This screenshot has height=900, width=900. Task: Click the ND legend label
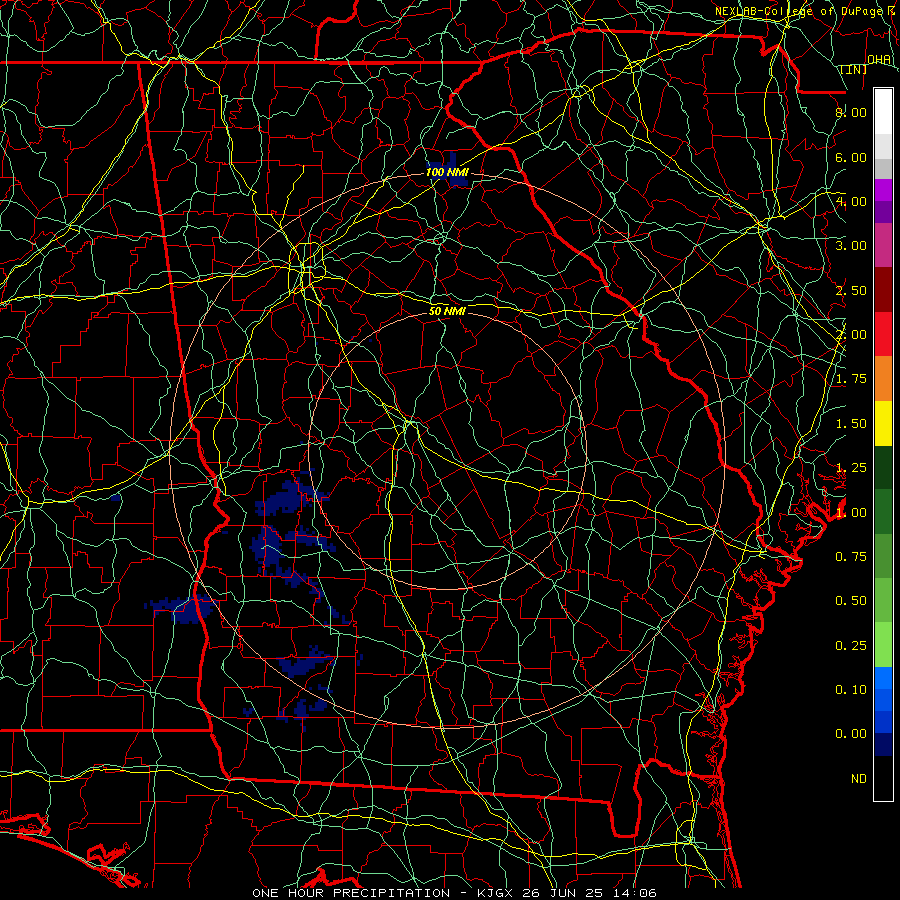(859, 779)
